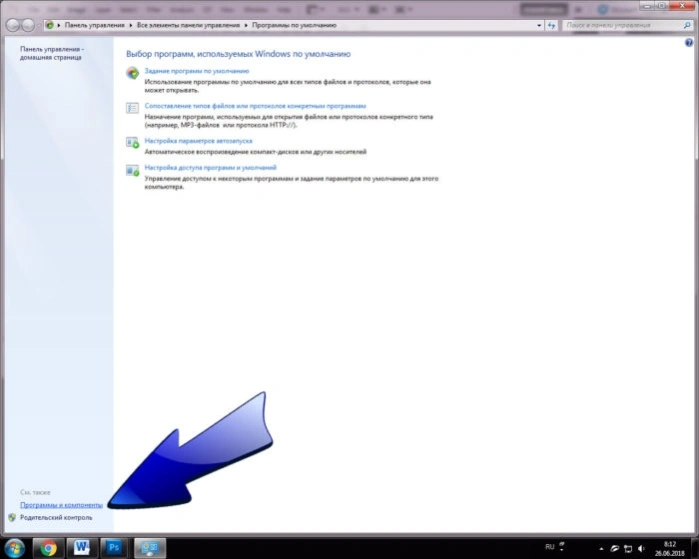Click the tray icon left of the flag
699x559 pixels.
pos(614,548)
